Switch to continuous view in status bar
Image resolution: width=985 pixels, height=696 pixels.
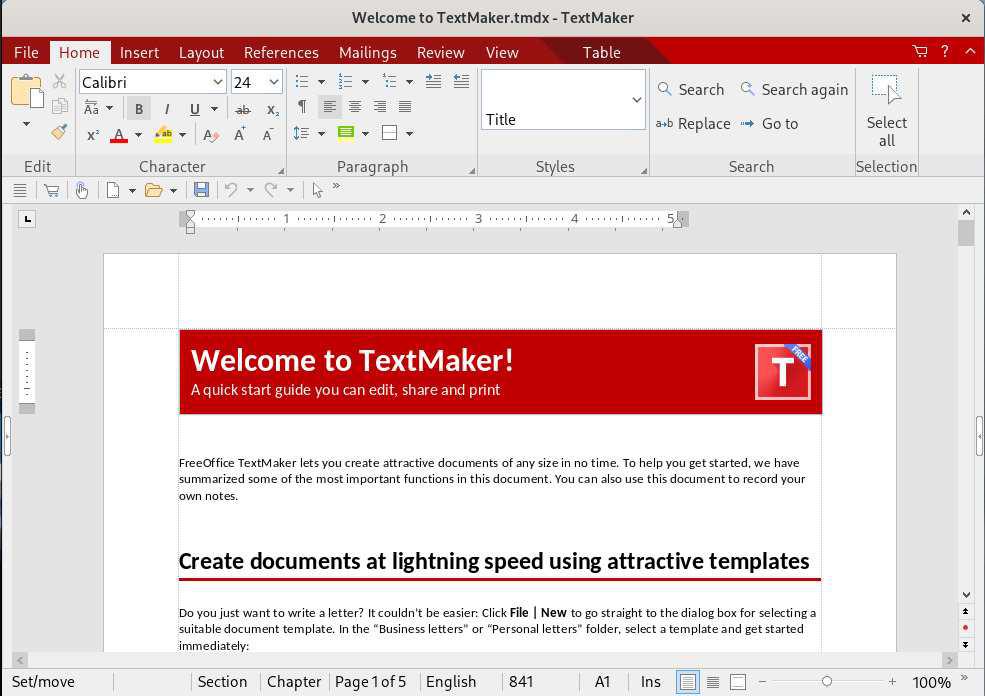[x=713, y=682]
